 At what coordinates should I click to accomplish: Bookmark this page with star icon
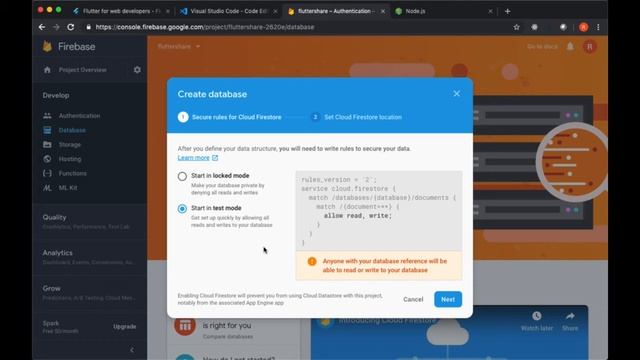tap(516, 27)
